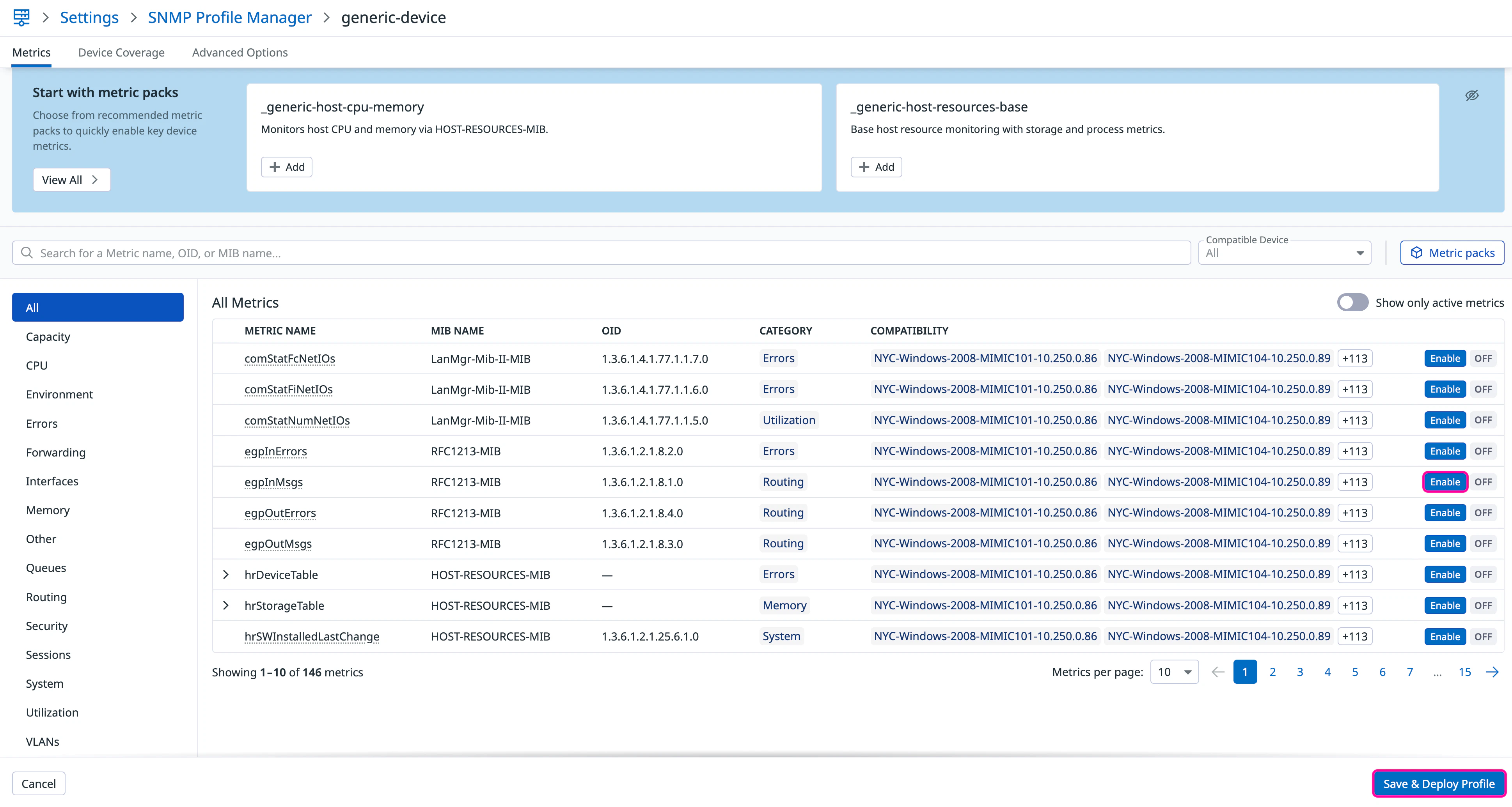Viewport: 1512px width, 807px height.
Task: Click the cube icon on Metric packs button
Action: 1416,253
